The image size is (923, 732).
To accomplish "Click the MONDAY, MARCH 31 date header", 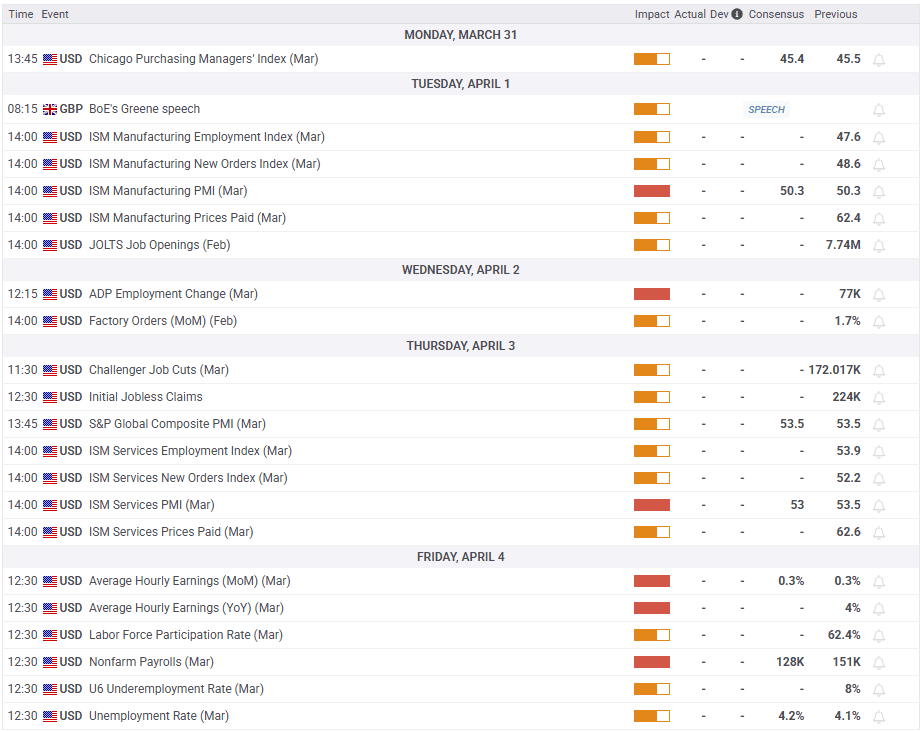I will pyautogui.click(x=460, y=35).
